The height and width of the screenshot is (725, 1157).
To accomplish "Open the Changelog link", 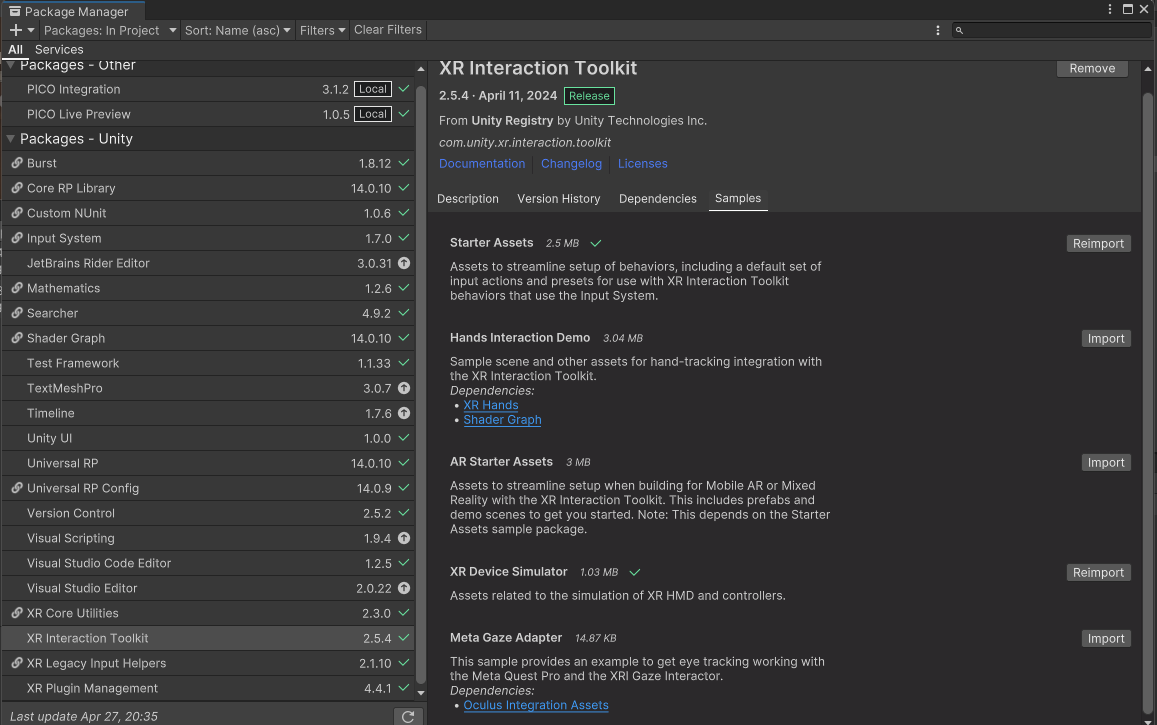I will pos(571,164).
